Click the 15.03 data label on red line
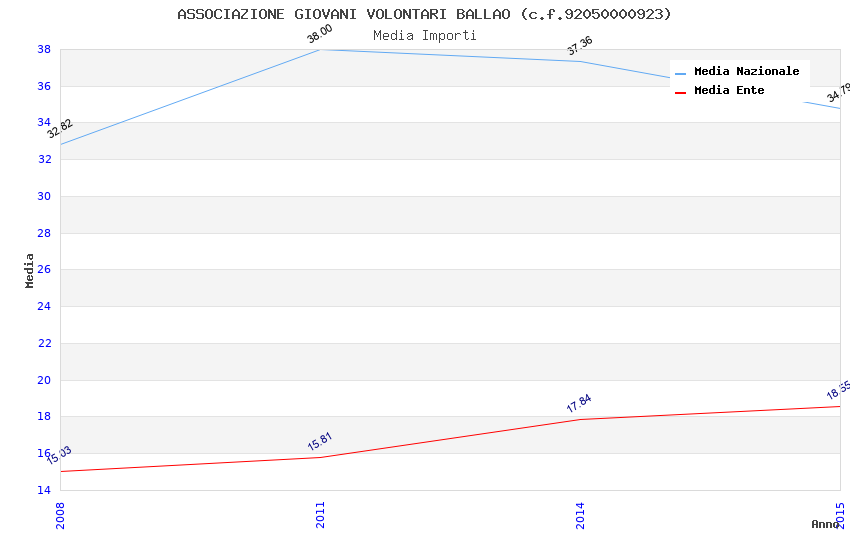The width and height of the screenshot is (850, 550). click(59, 455)
